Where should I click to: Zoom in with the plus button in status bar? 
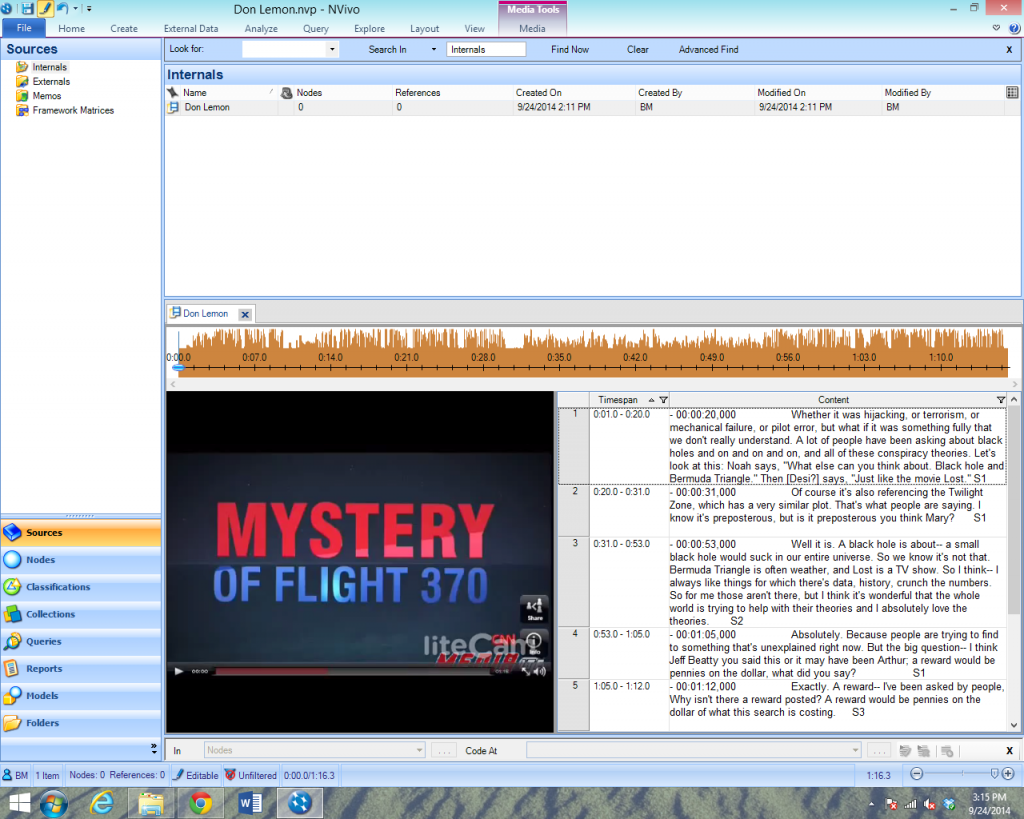point(1008,774)
